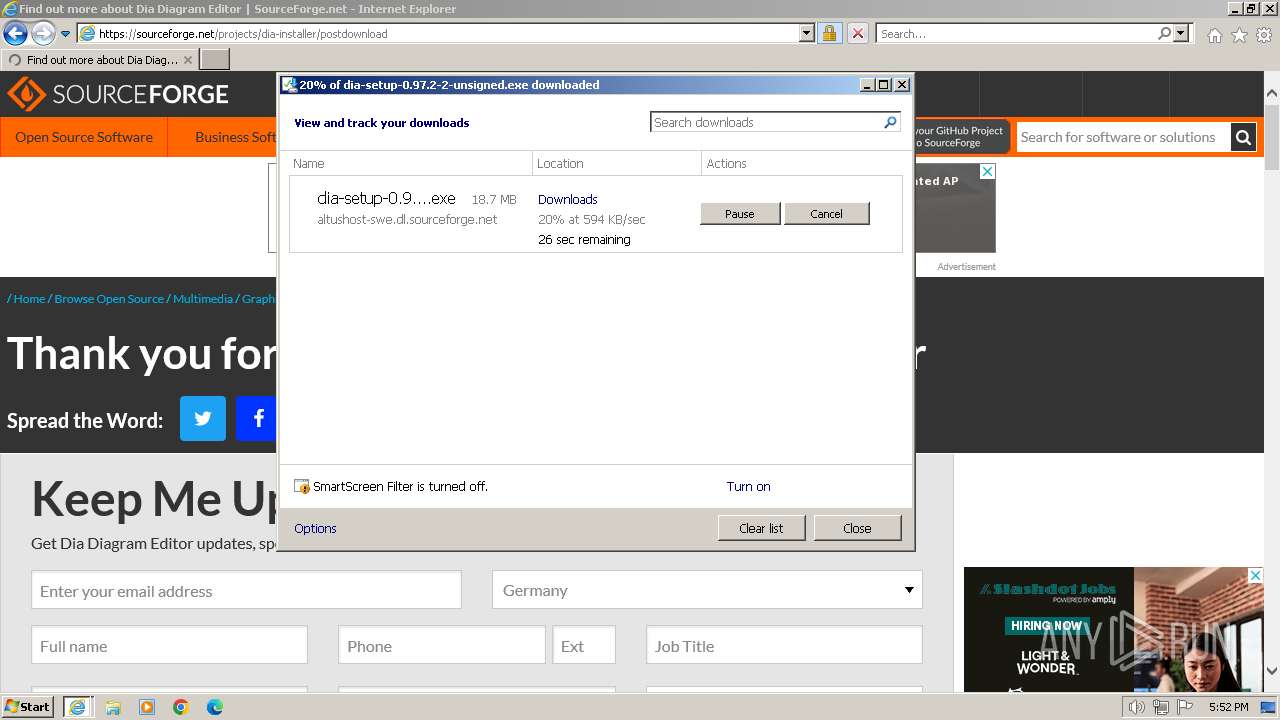Close the Slashdot Jobs ad with X icon
This screenshot has height=720, width=1280.
(x=1255, y=576)
